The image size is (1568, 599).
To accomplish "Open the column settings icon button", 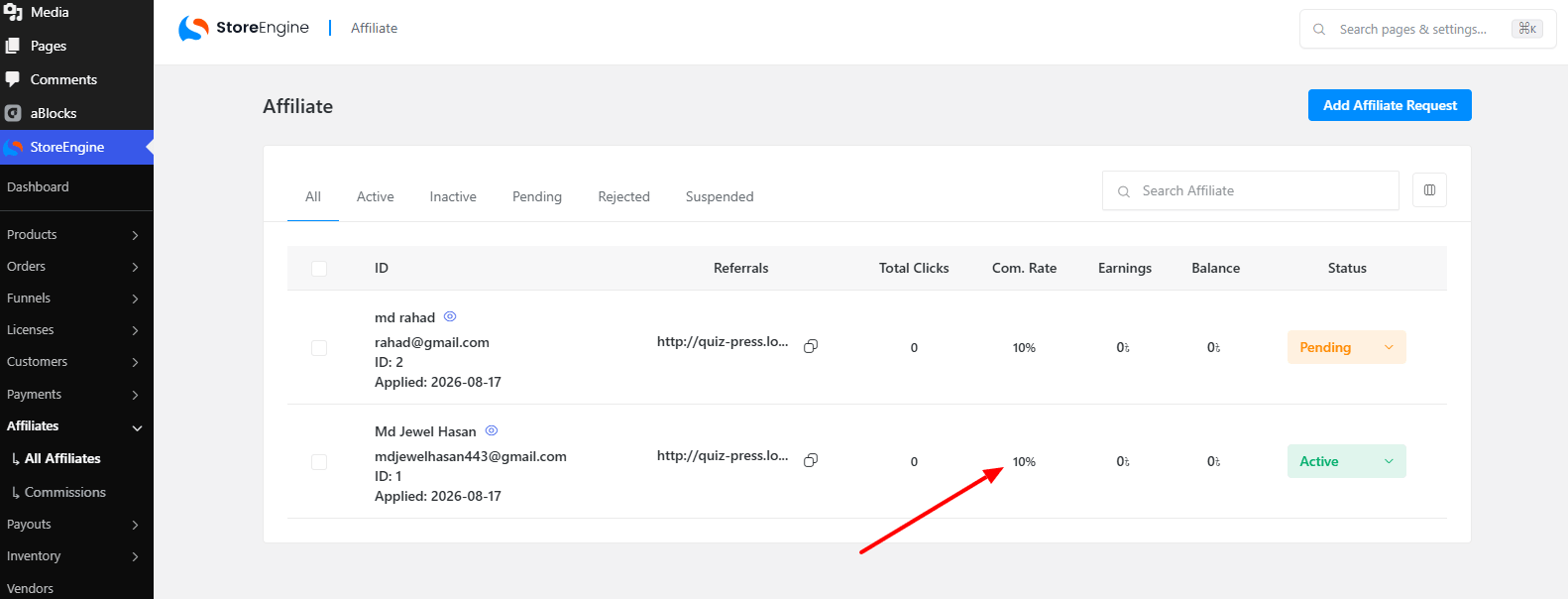I will (x=1429, y=189).
